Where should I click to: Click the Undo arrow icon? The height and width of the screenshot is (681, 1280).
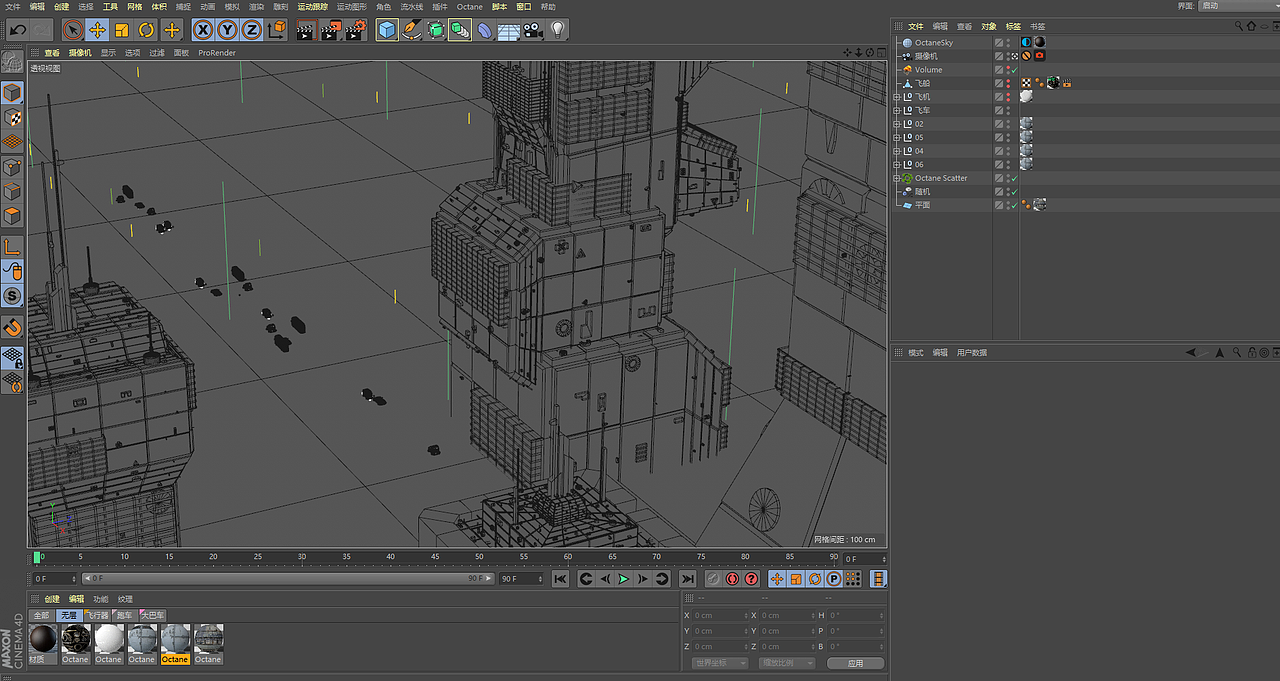17,30
